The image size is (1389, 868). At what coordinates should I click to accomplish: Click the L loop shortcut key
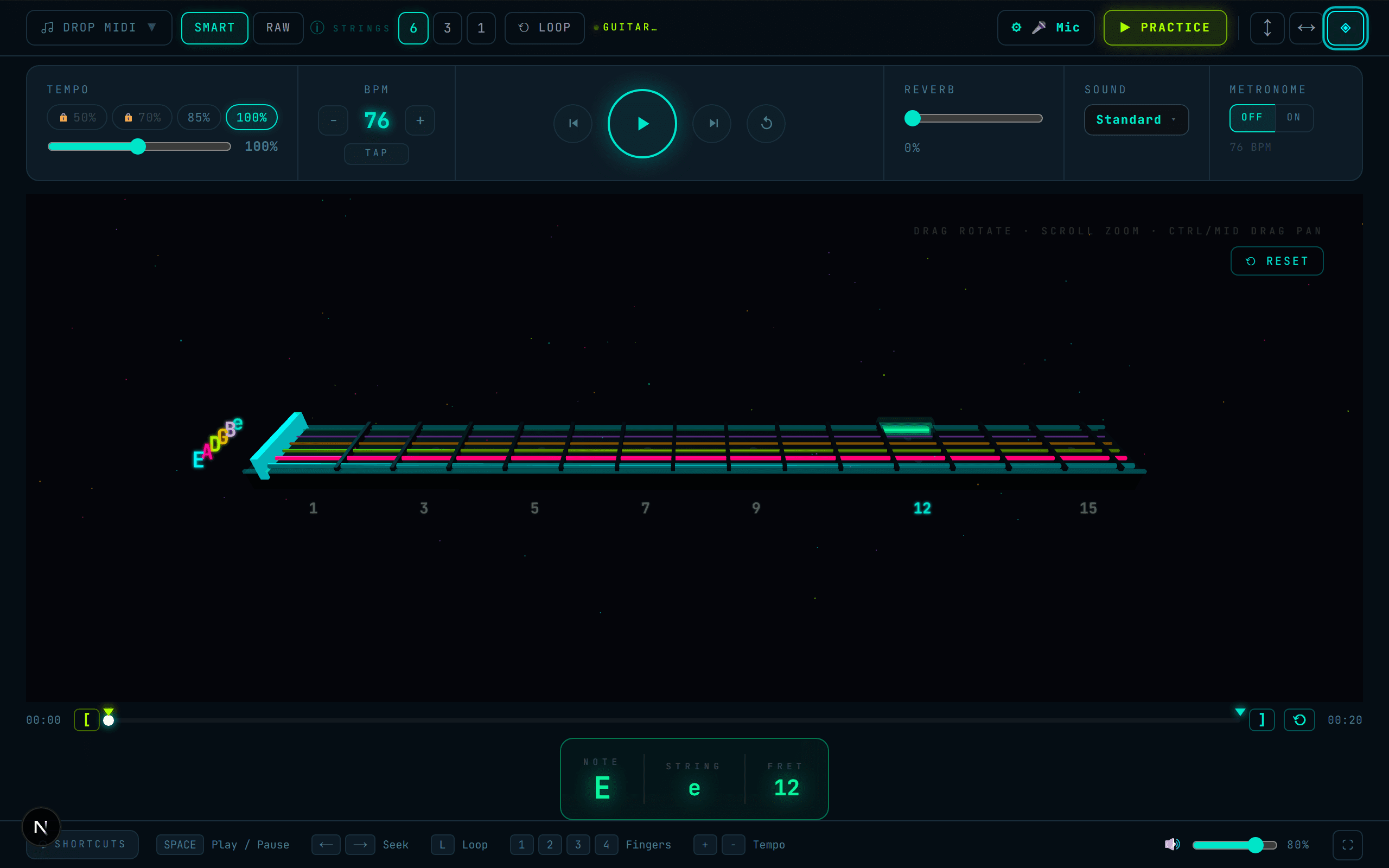point(443,845)
